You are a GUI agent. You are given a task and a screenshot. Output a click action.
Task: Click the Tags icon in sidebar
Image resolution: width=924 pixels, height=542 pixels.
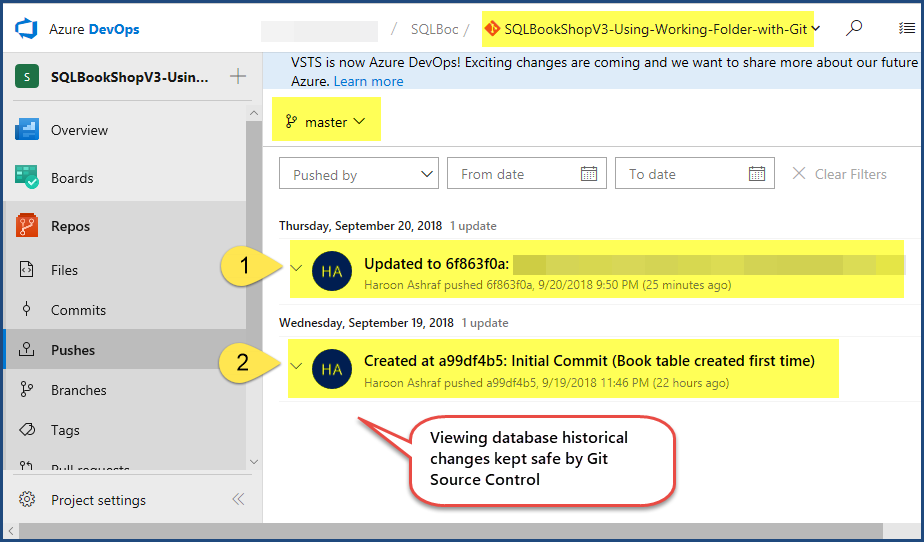[27, 429]
